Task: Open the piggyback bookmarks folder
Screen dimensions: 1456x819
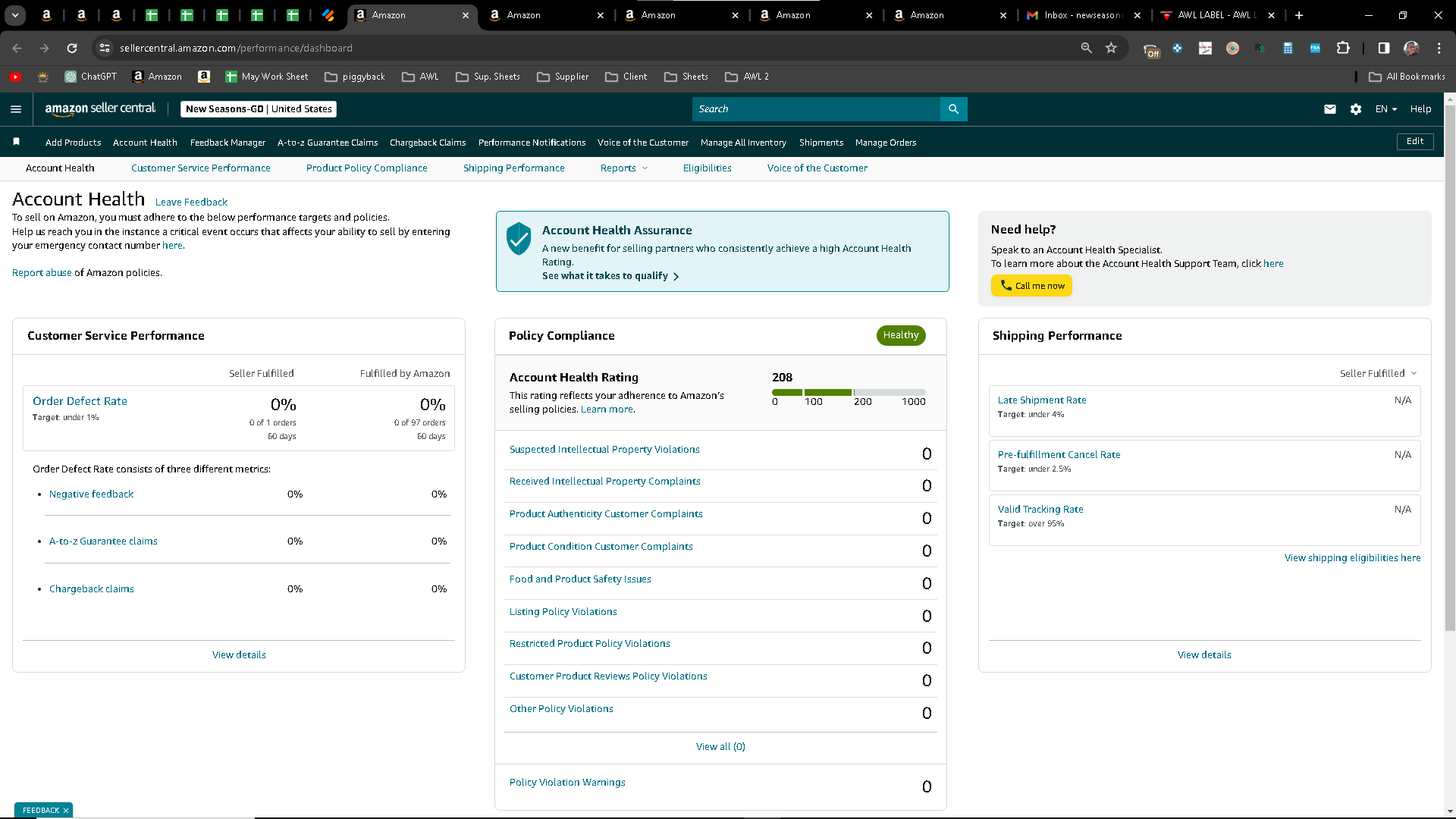Action: (354, 77)
